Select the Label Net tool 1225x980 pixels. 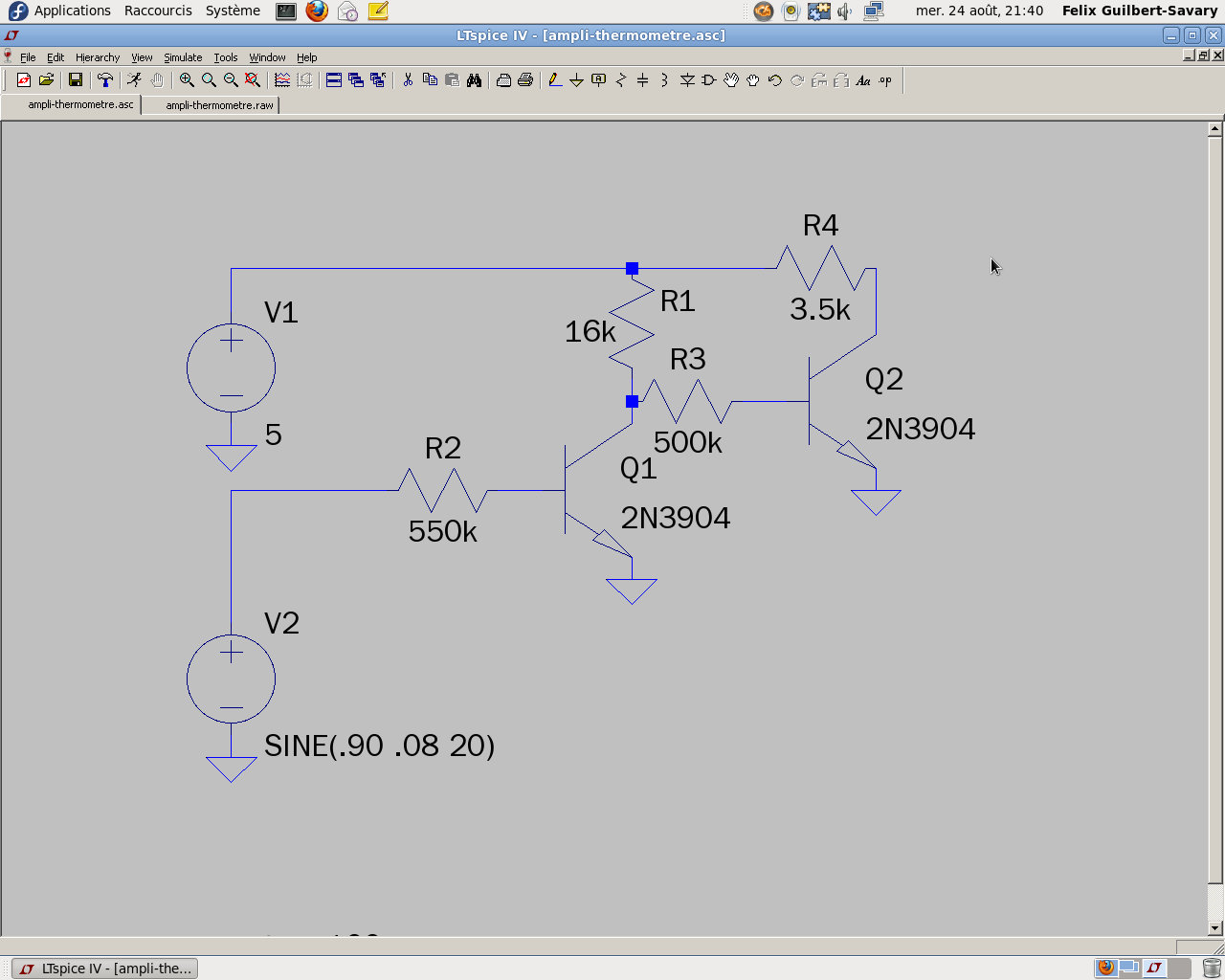coord(599,80)
